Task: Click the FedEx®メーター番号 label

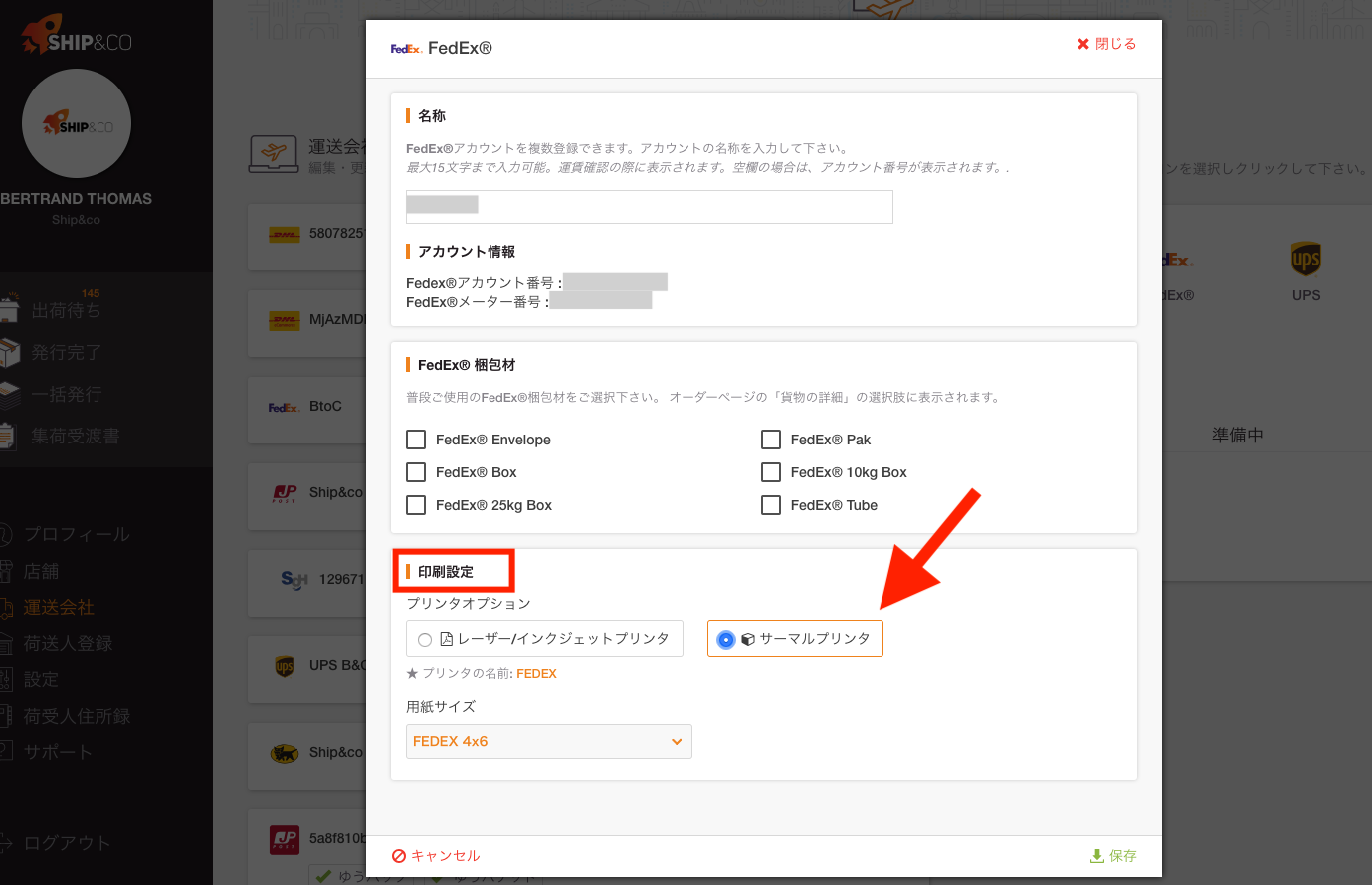Action: [478, 302]
